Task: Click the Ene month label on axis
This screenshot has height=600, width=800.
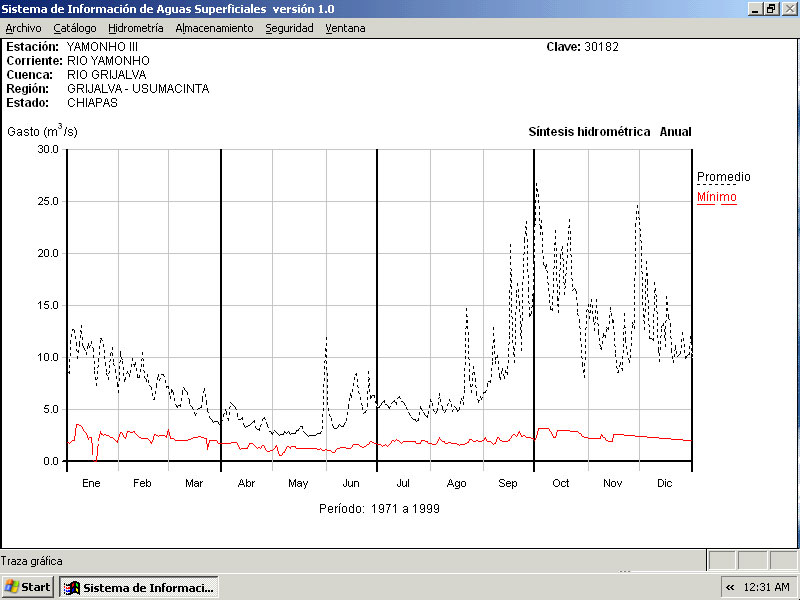Action: pyautogui.click(x=91, y=483)
